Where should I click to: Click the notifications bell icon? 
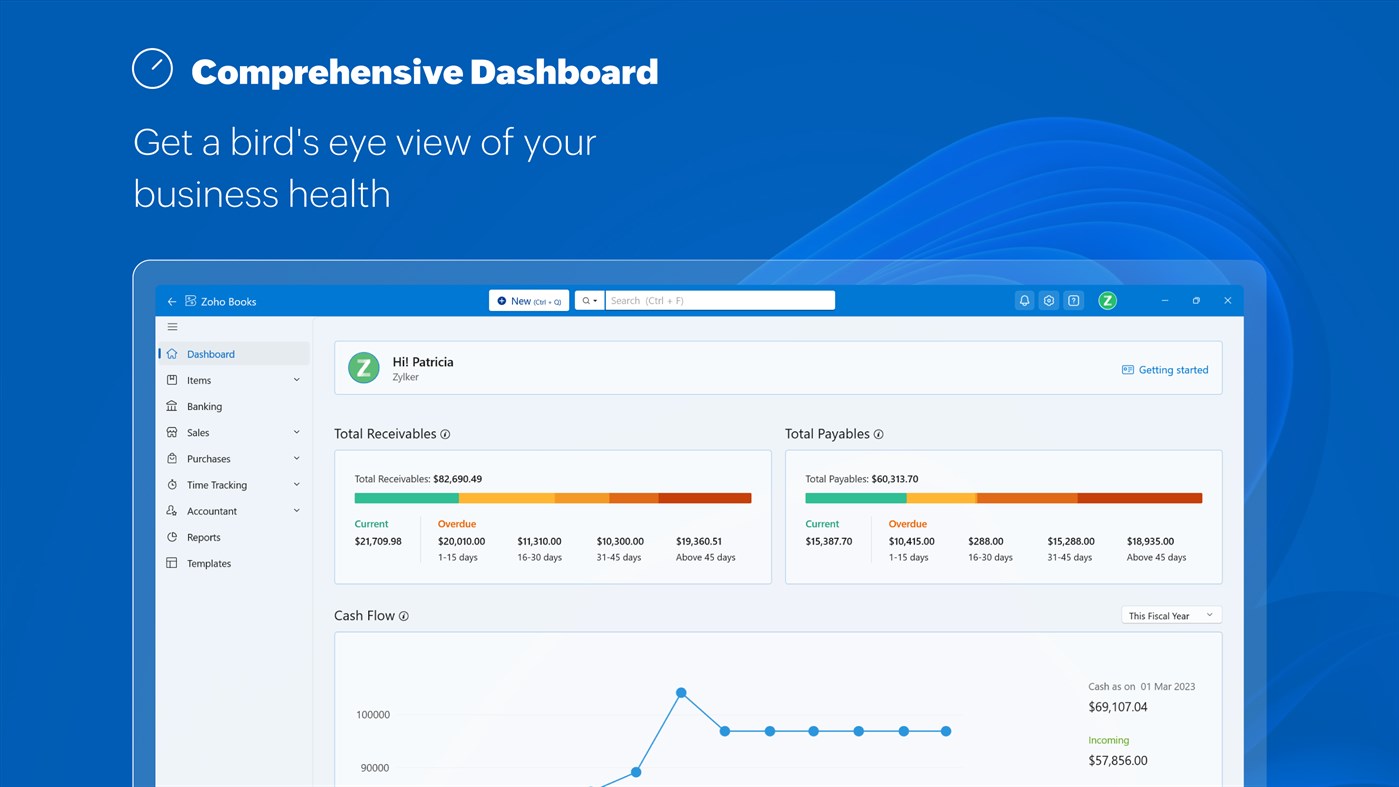click(x=1023, y=300)
